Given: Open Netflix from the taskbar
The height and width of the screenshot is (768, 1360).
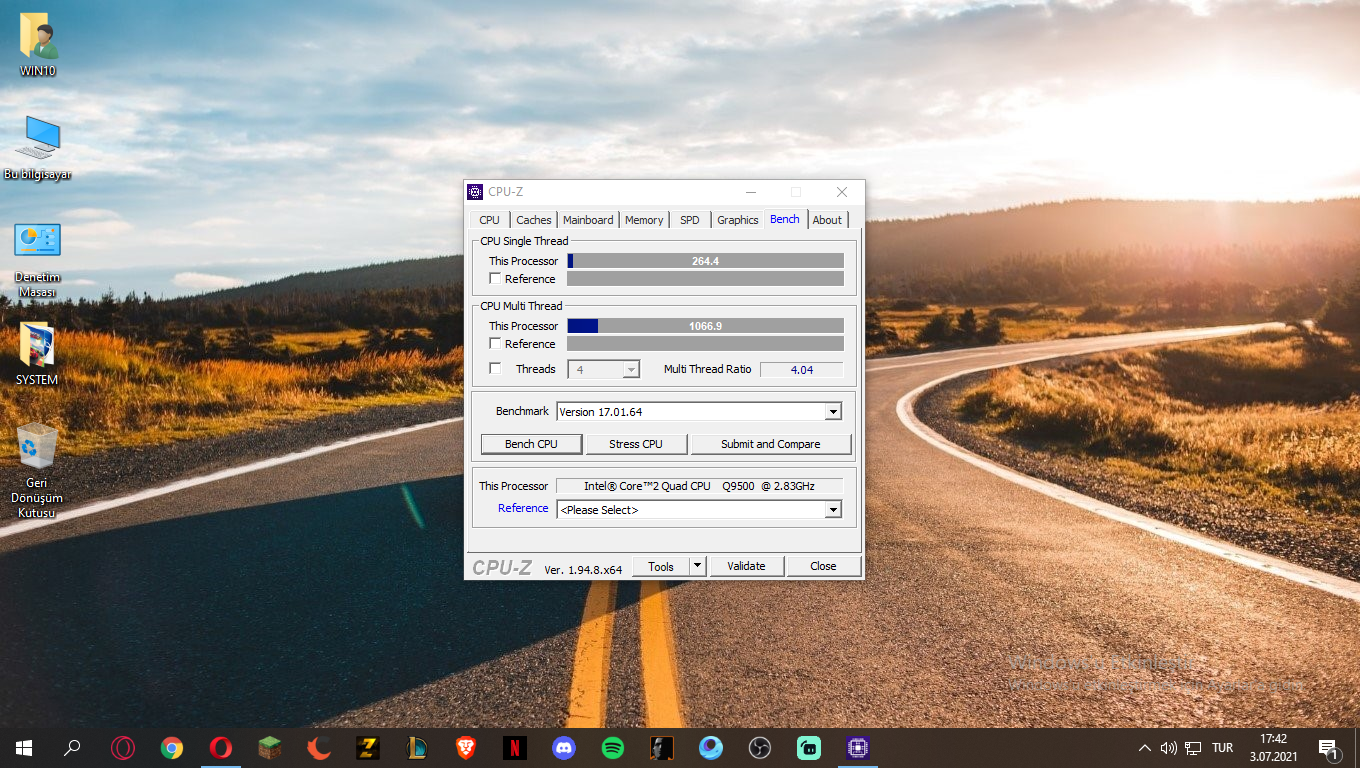Looking at the screenshot, I should pyautogui.click(x=515, y=748).
